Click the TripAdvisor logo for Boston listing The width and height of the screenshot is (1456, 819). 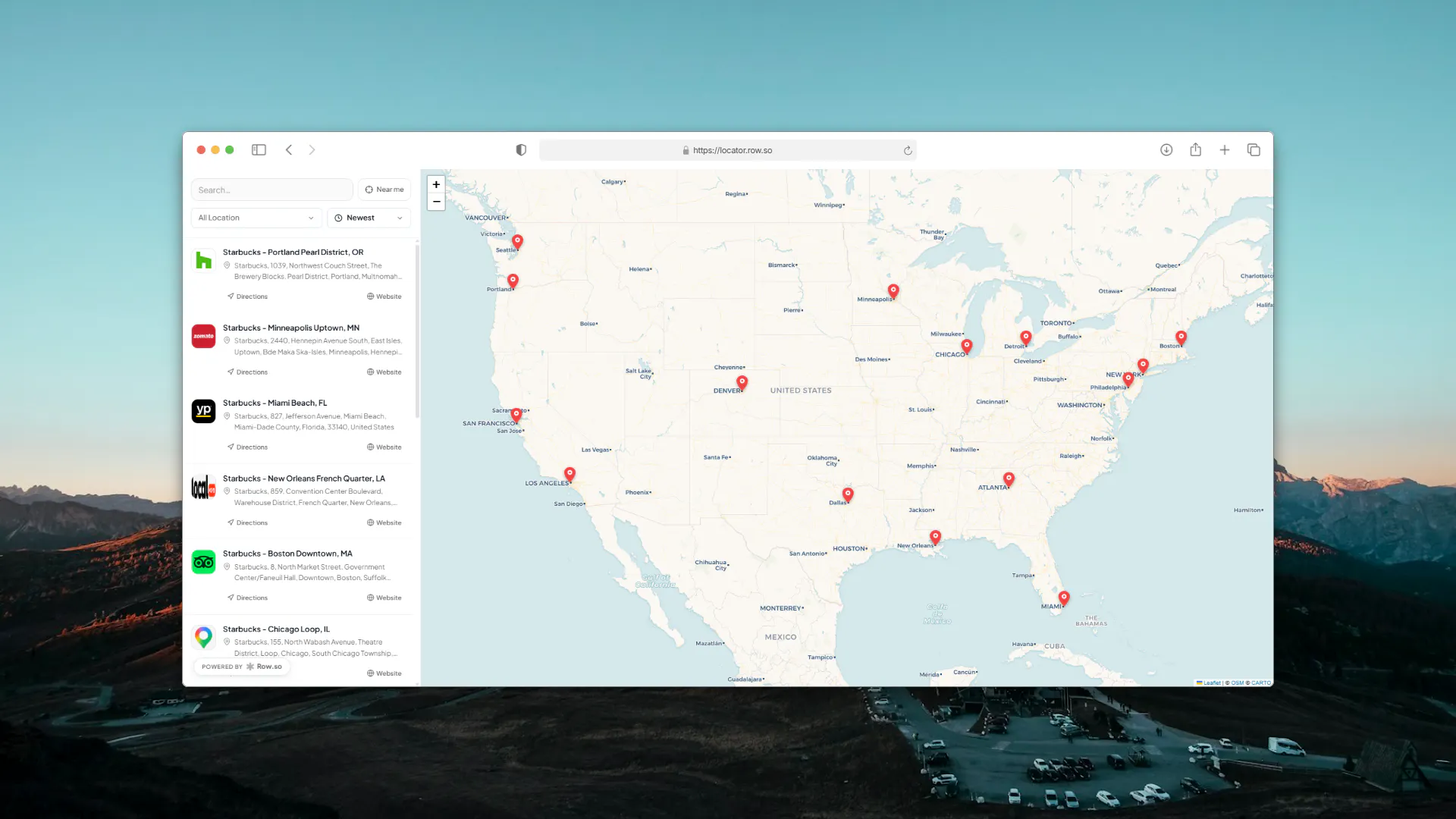(x=203, y=562)
